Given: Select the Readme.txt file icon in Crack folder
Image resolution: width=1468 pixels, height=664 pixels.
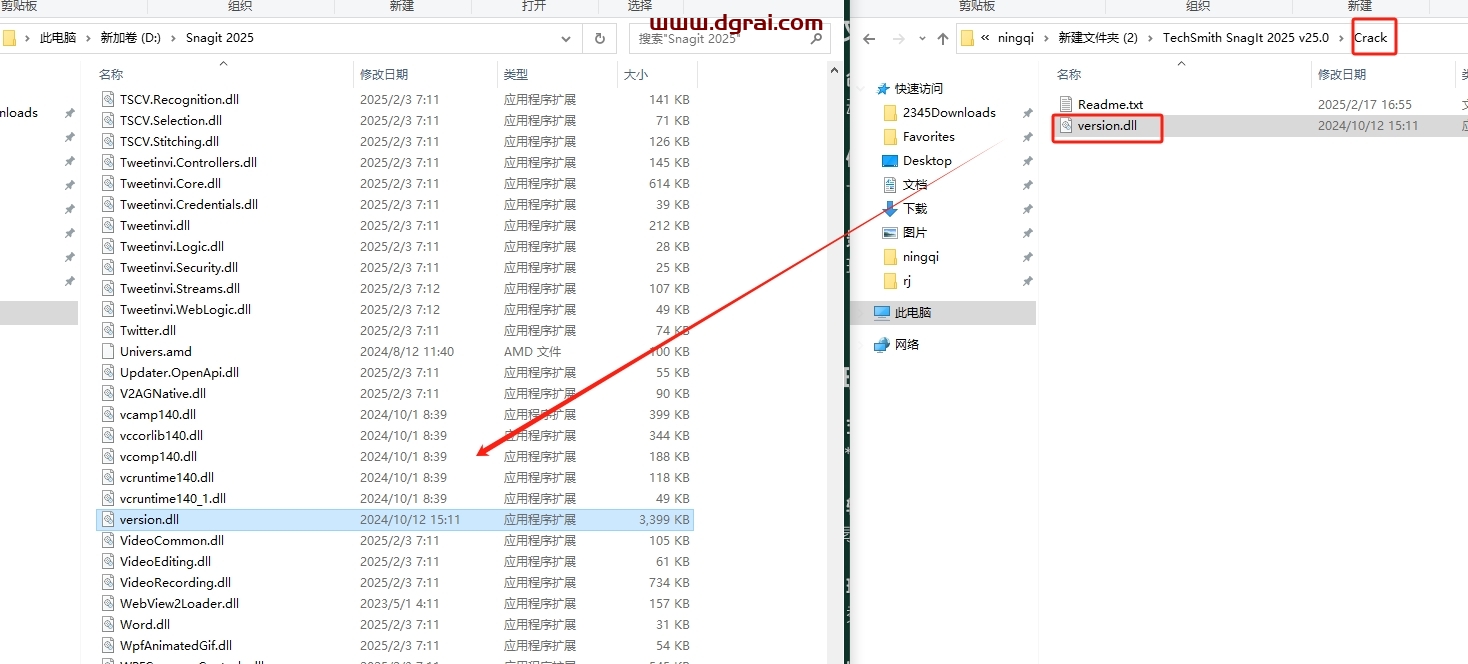Looking at the screenshot, I should 1066,104.
